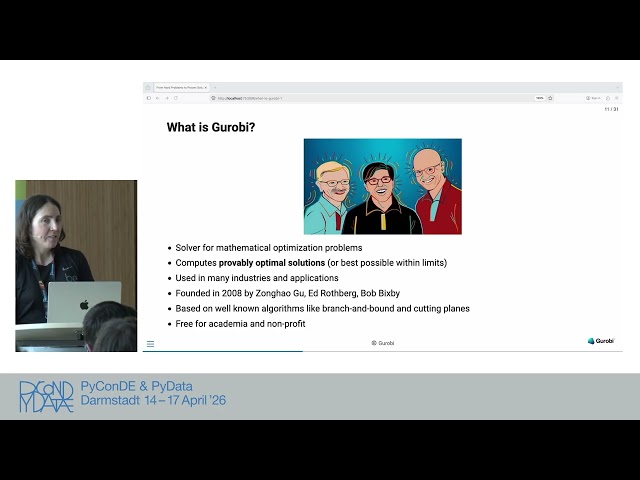
Task: Click the browser back arrow
Action: coord(158,98)
